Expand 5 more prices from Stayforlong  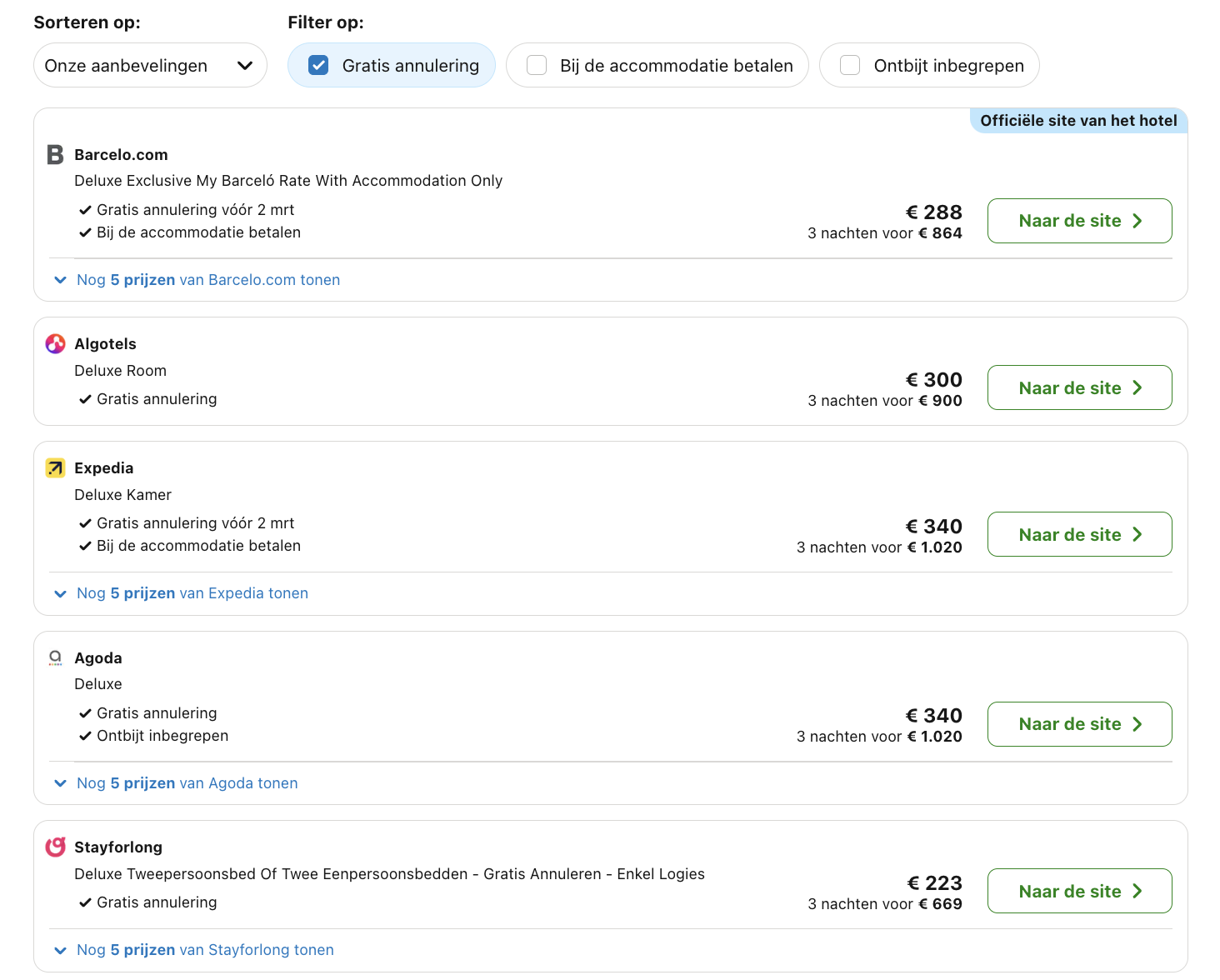point(194,950)
